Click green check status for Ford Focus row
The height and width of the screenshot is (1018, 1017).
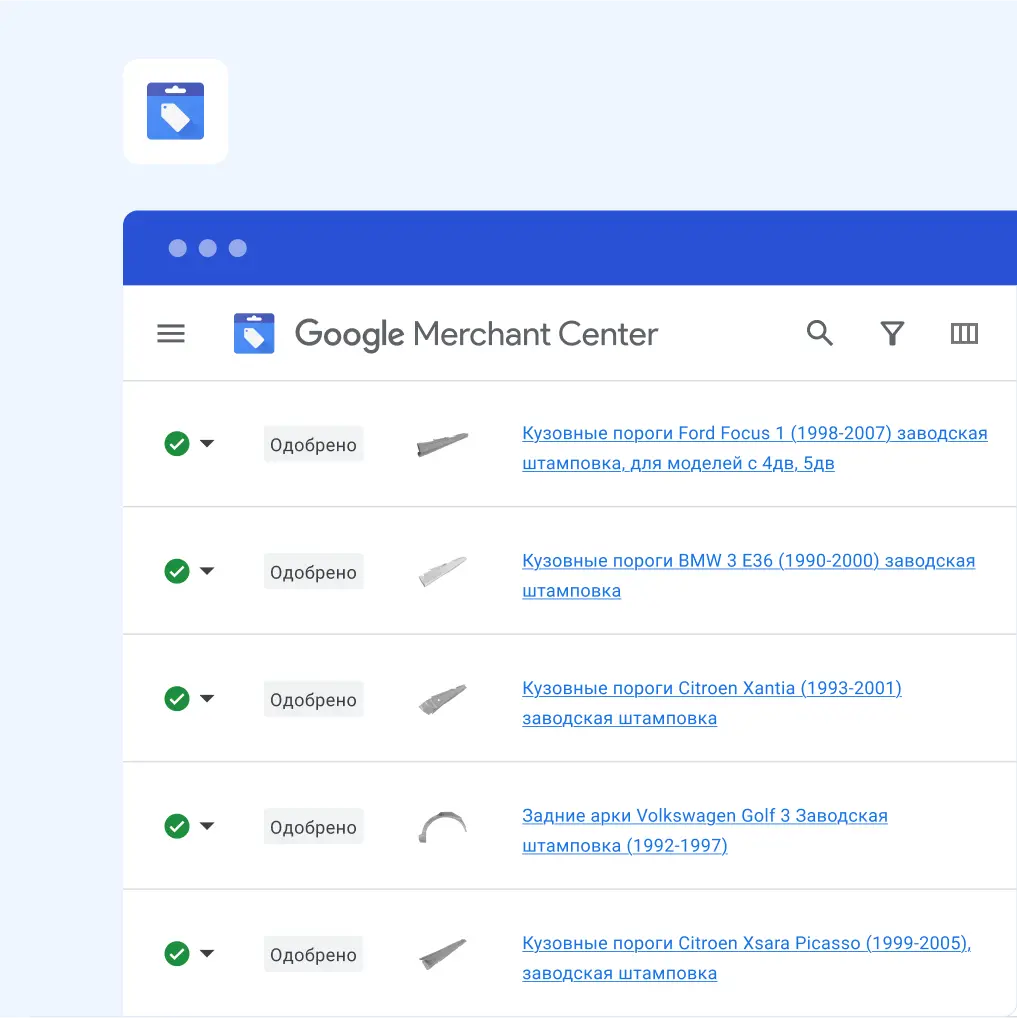click(177, 444)
